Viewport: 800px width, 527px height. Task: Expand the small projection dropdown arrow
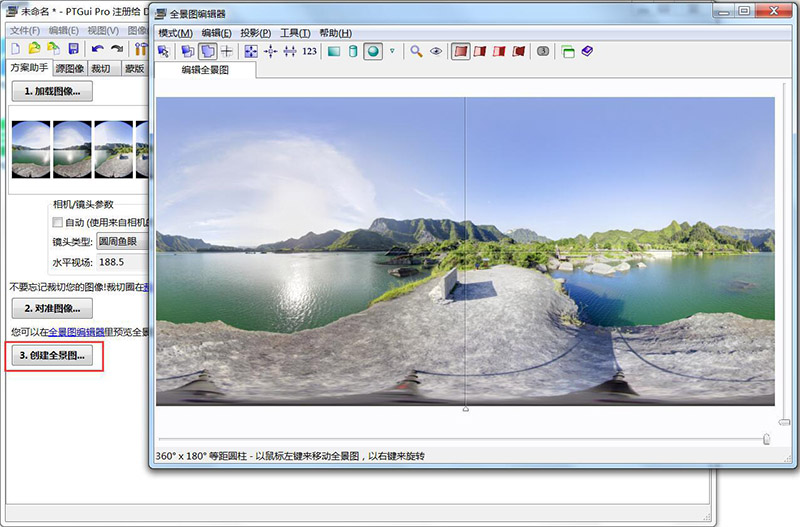coord(392,51)
